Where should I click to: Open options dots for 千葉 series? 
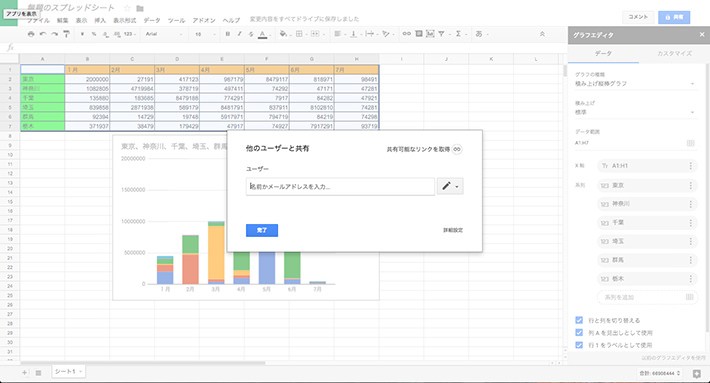[691, 223]
